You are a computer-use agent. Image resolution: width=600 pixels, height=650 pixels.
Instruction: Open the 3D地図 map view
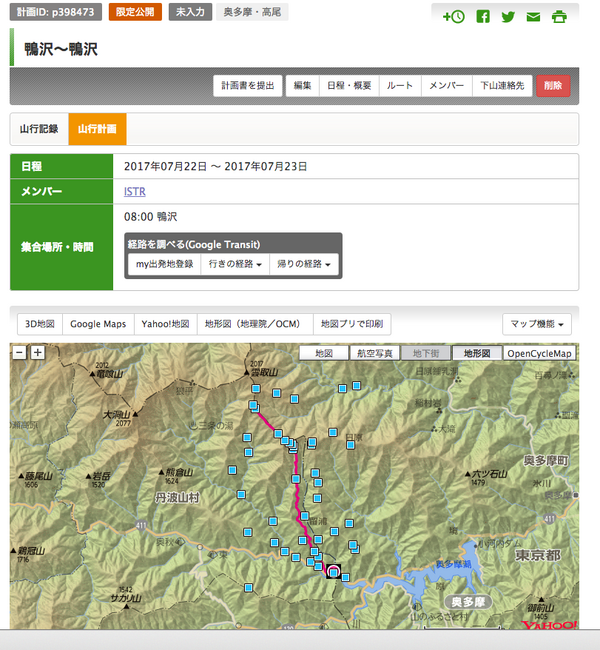point(40,324)
